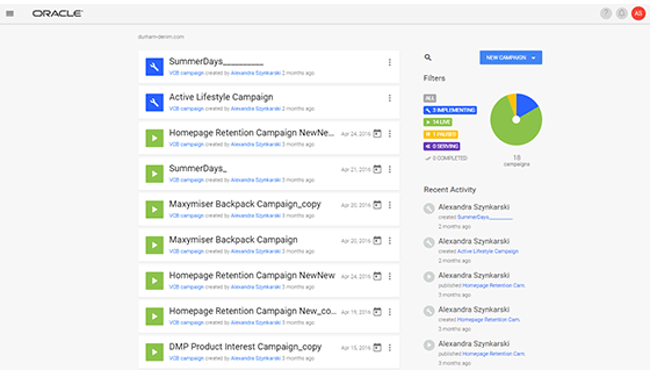This screenshot has height=375, width=650.
Task: Open the hamburger navigation menu
Action: [10, 14]
